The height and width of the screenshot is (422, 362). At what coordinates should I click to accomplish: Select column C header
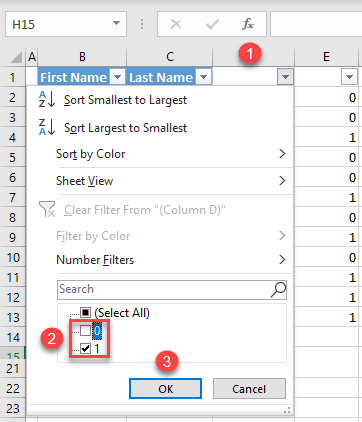(x=170, y=57)
